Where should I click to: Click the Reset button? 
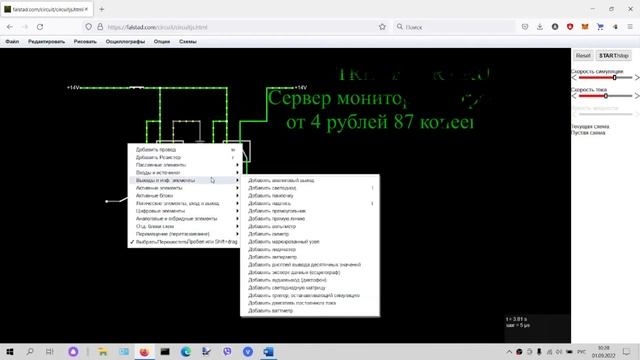583,56
